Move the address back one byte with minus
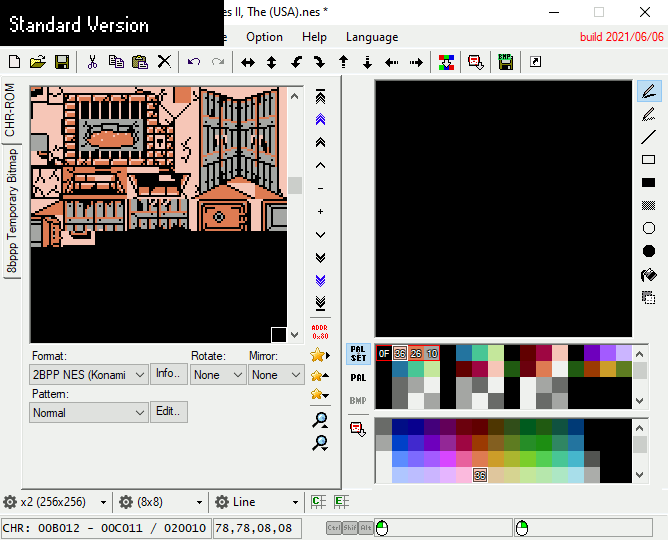Screen dimensions: 668x540 pos(320,188)
